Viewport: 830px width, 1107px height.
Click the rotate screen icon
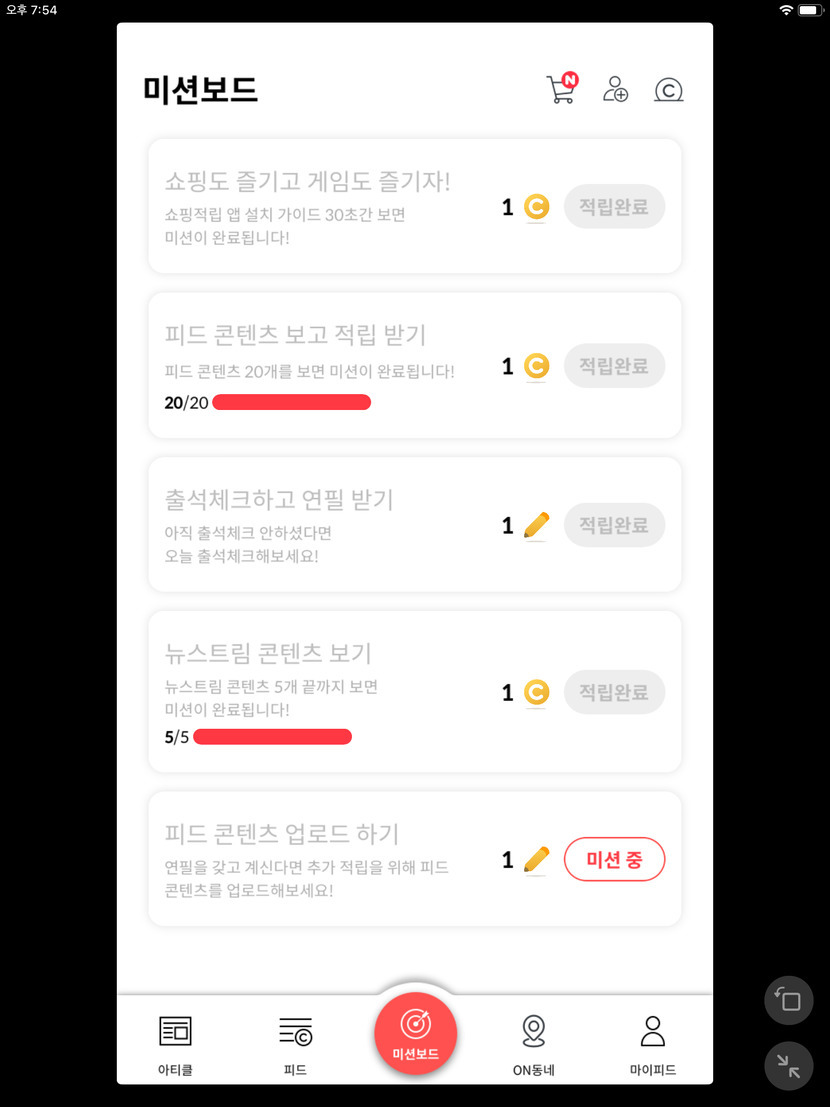point(788,1000)
